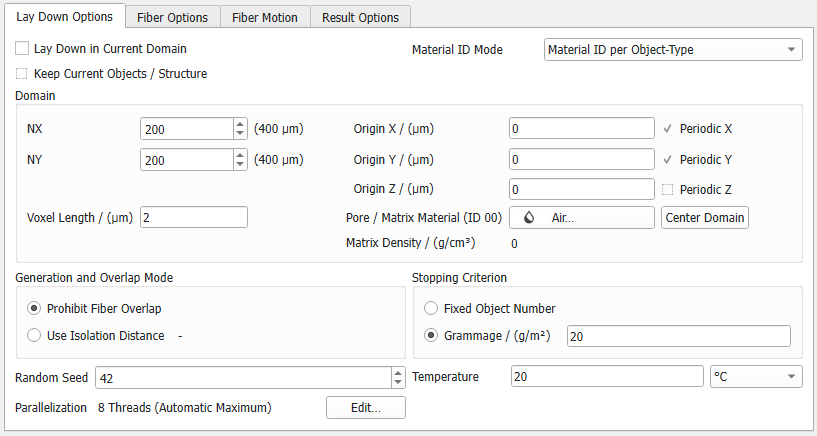
Task: Focus the NY value field
Action: pos(187,159)
